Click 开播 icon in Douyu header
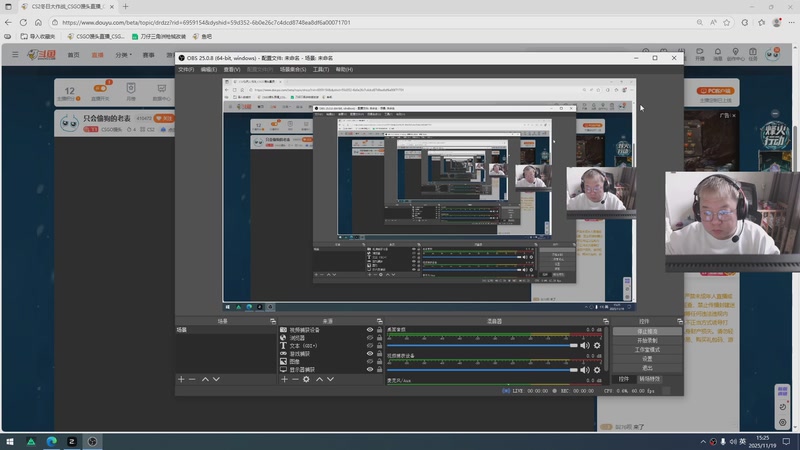 click(x=699, y=55)
